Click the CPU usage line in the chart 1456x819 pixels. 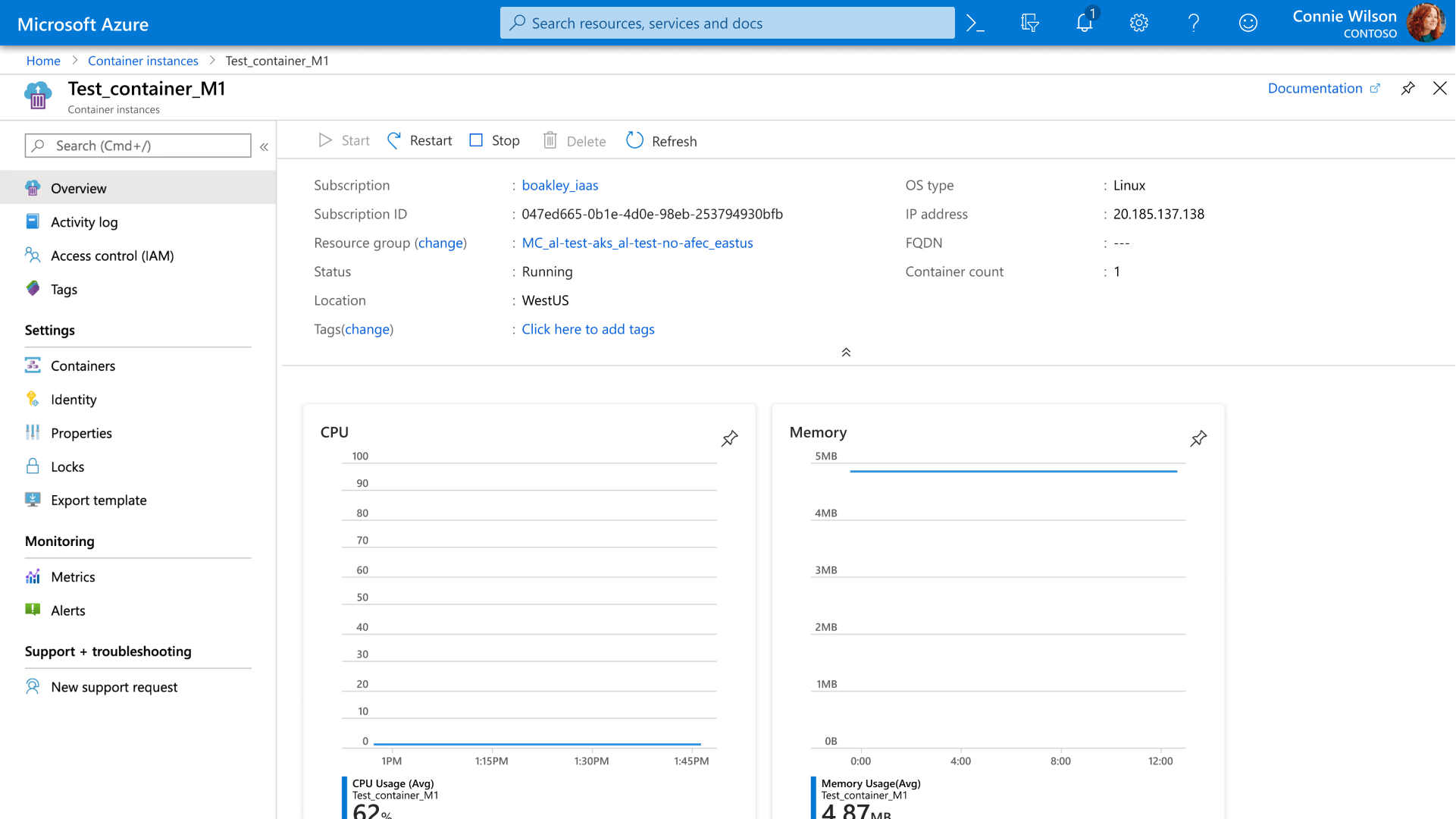tap(537, 744)
